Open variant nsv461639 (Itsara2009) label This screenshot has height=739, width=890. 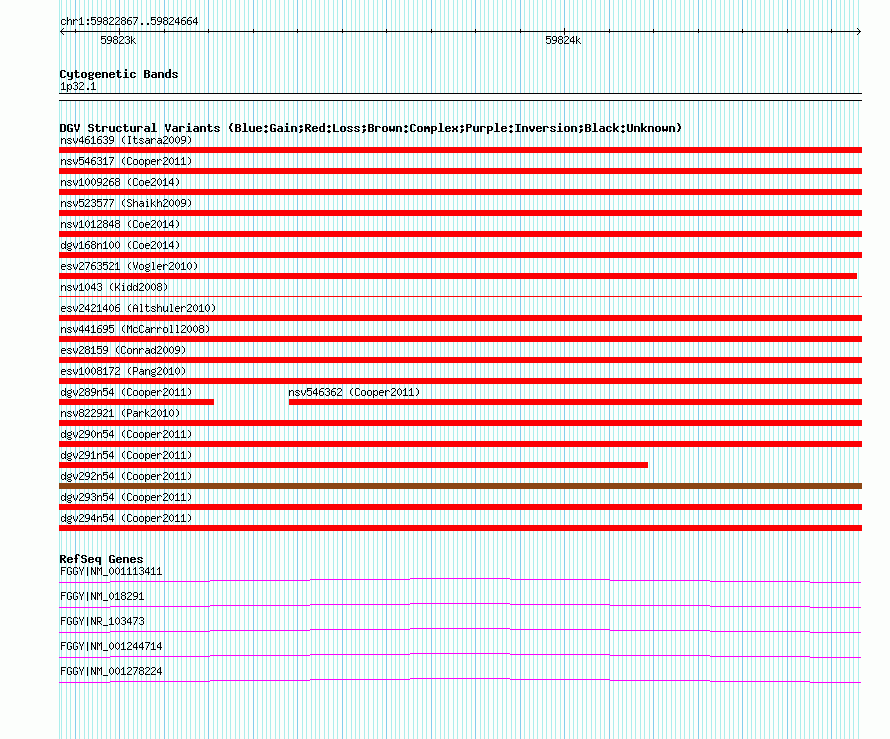point(126,140)
